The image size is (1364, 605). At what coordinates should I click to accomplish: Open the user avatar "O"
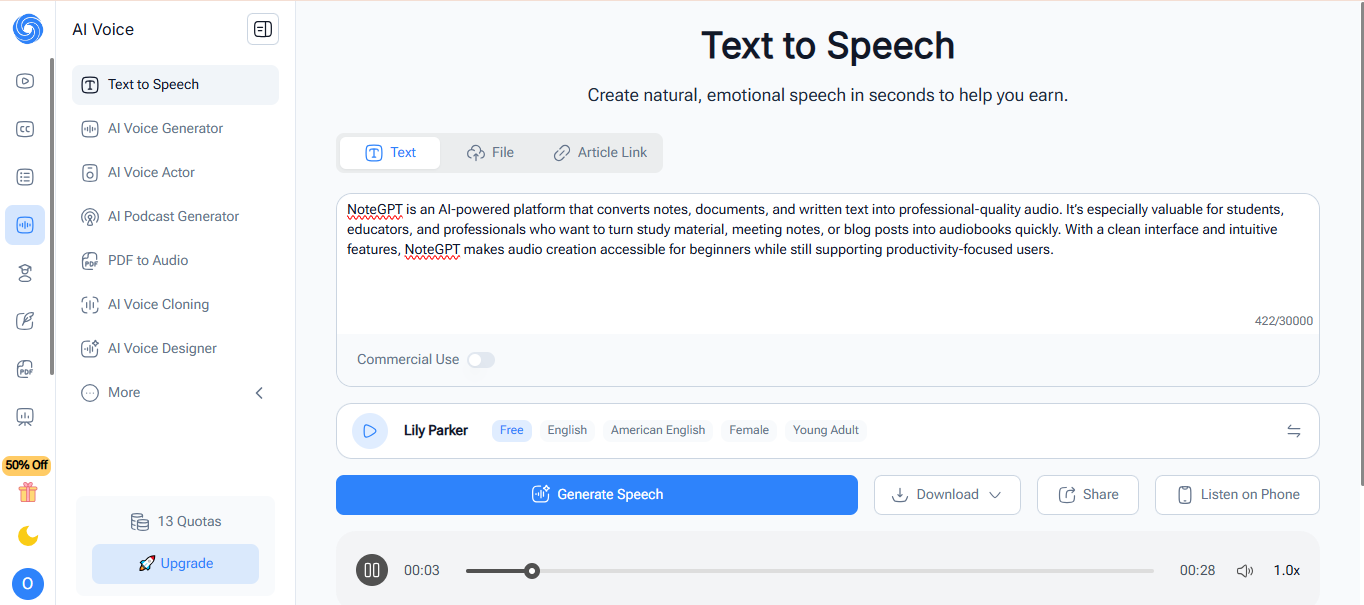point(27,584)
